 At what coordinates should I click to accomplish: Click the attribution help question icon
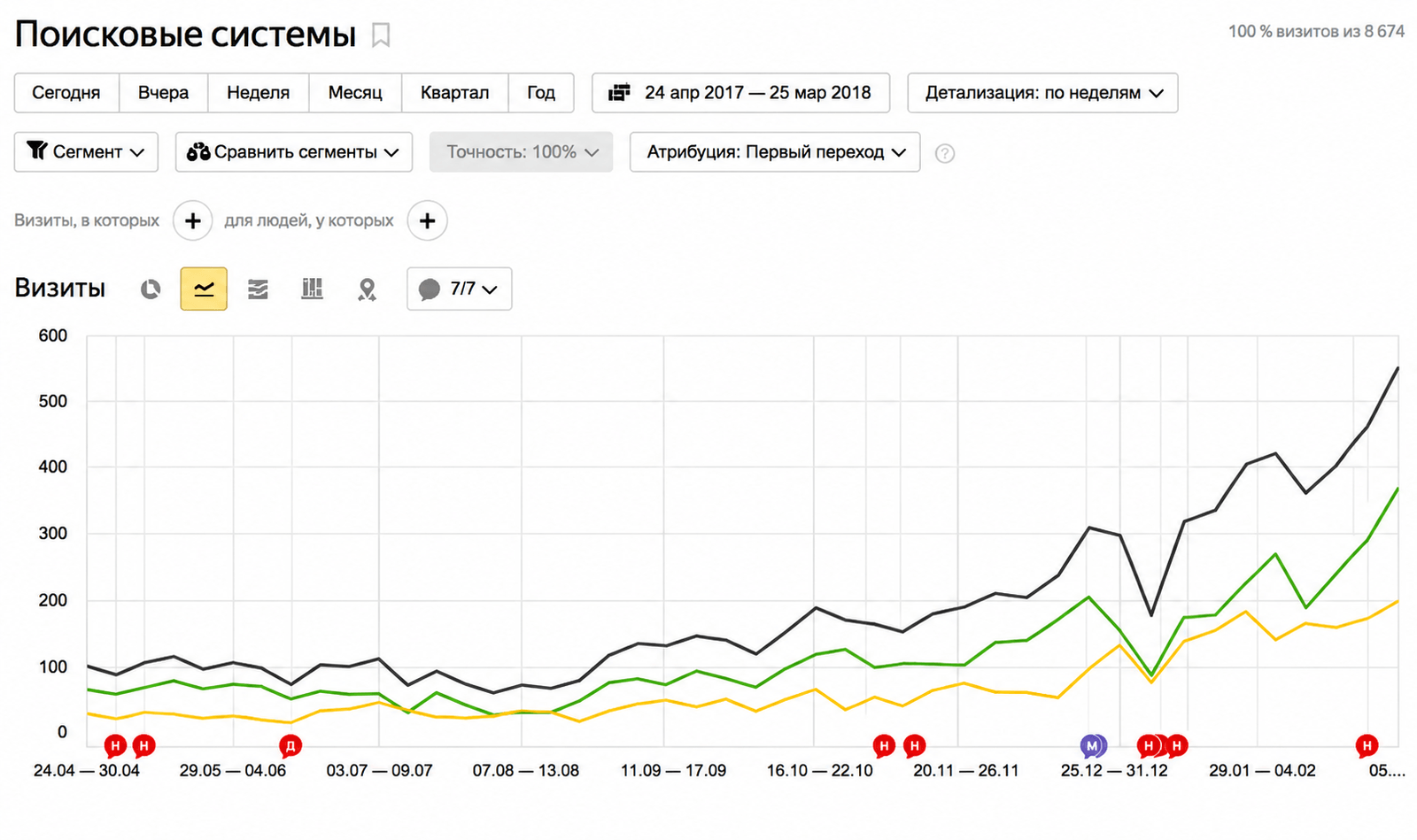pos(945,153)
